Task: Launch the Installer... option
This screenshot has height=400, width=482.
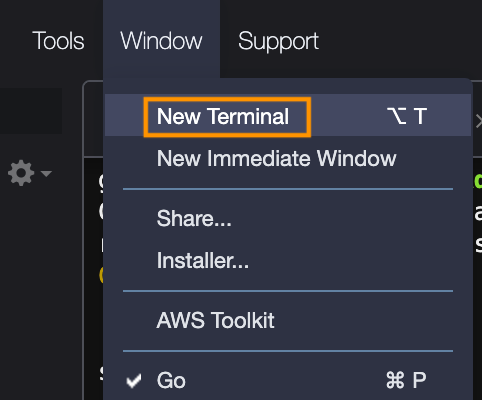Action: 203,260
